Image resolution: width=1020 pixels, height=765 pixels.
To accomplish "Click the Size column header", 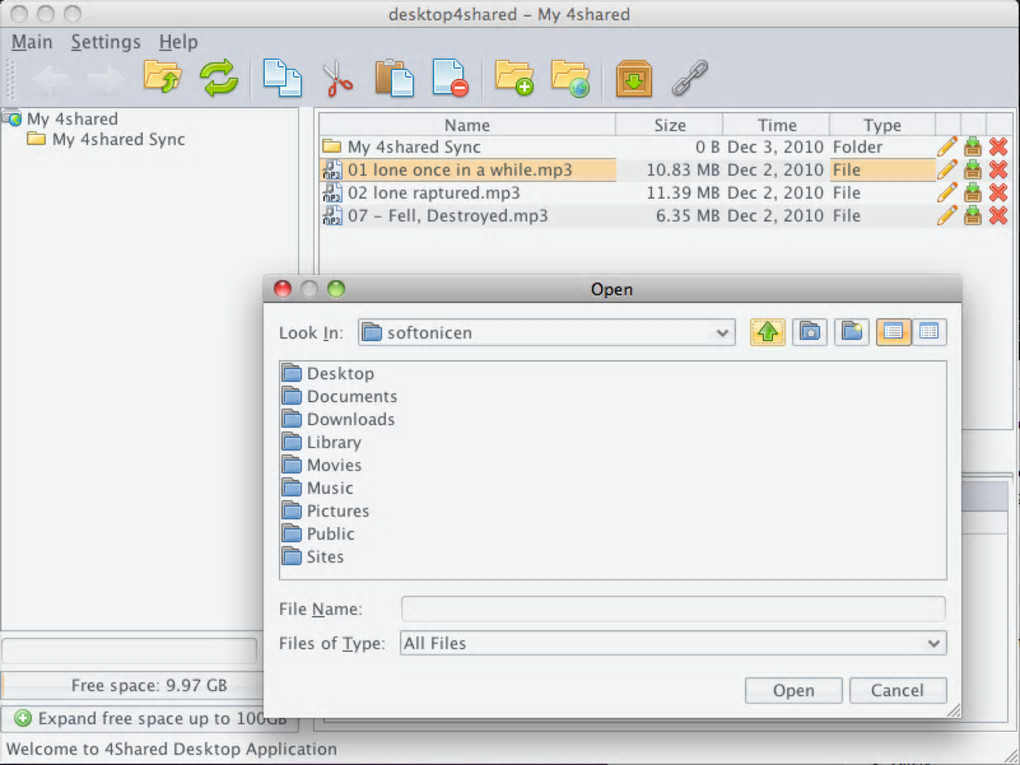I will [x=669, y=125].
